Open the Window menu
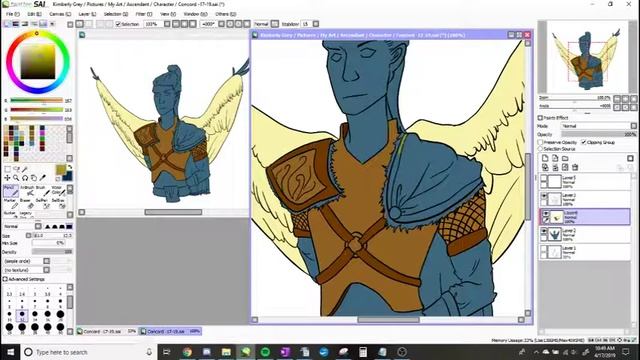Image resolution: width=640 pixels, height=360 pixels. (x=195, y=14)
